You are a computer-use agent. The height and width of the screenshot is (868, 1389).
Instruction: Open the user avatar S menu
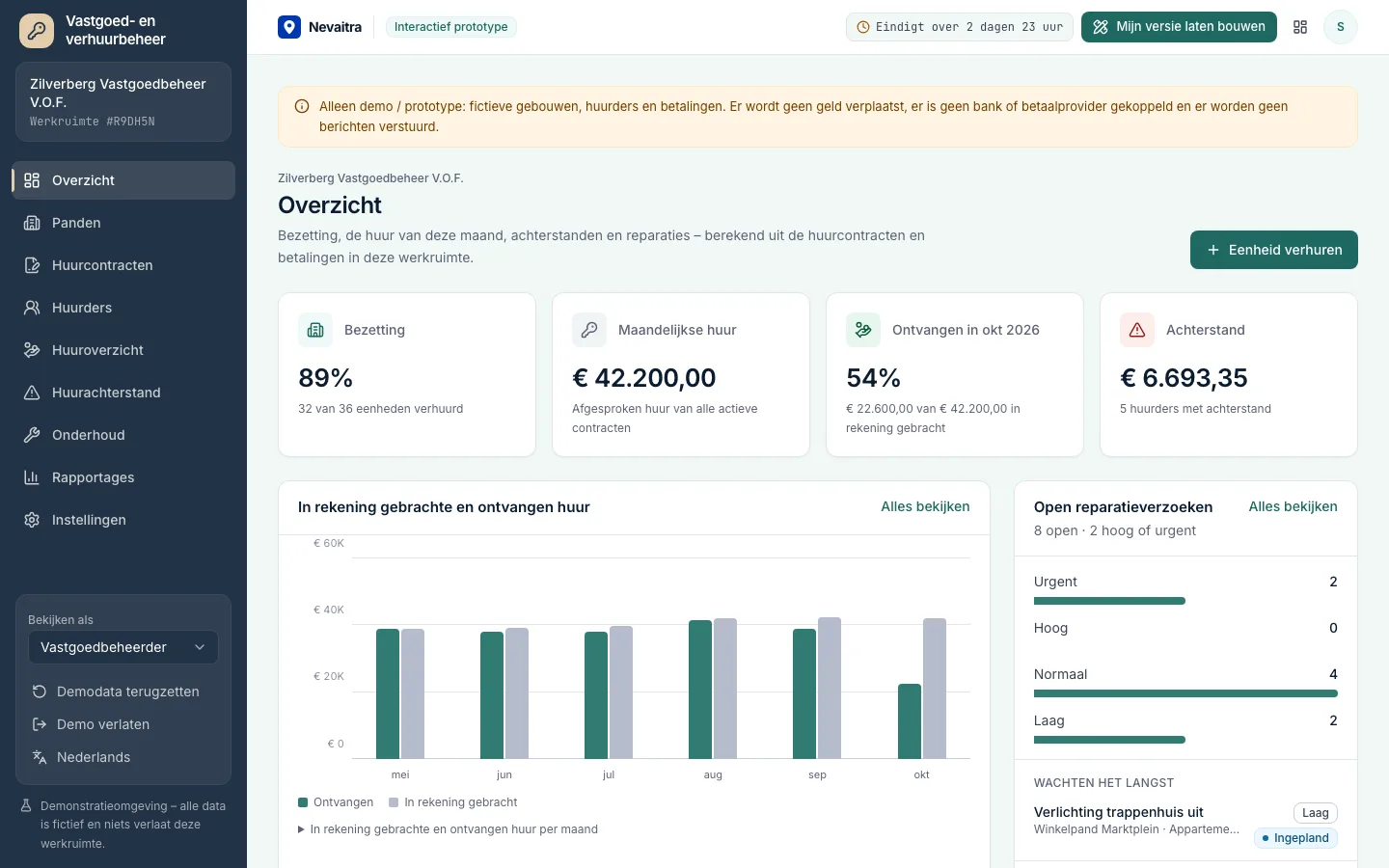coord(1340,27)
